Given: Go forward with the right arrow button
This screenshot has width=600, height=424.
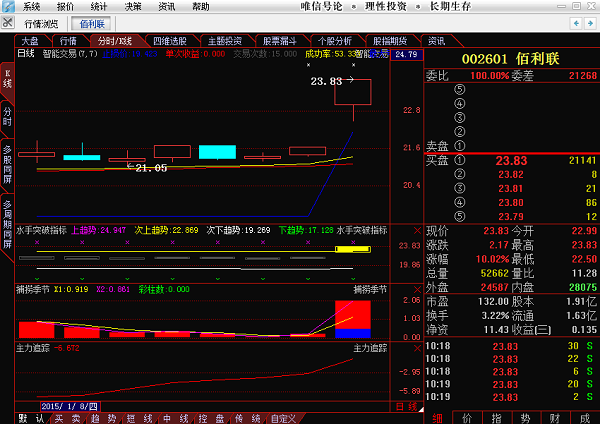Looking at the screenshot, I should (x=590, y=23).
